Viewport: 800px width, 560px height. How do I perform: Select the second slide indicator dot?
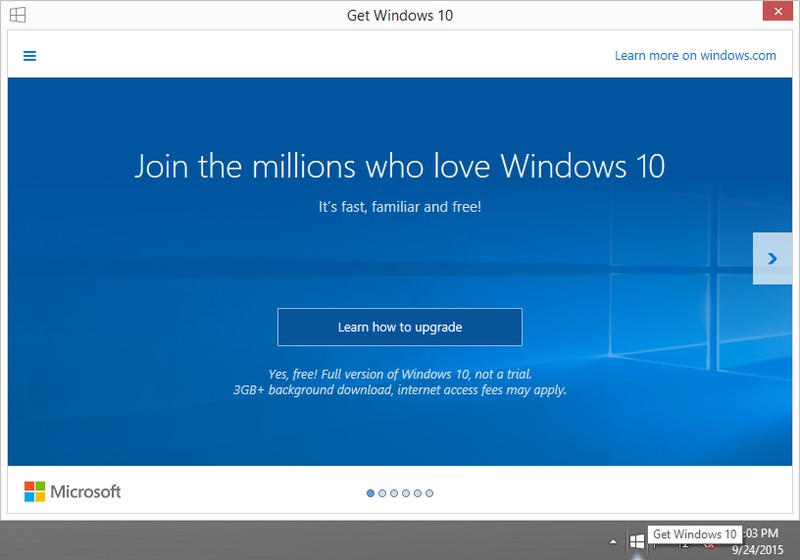pos(383,492)
